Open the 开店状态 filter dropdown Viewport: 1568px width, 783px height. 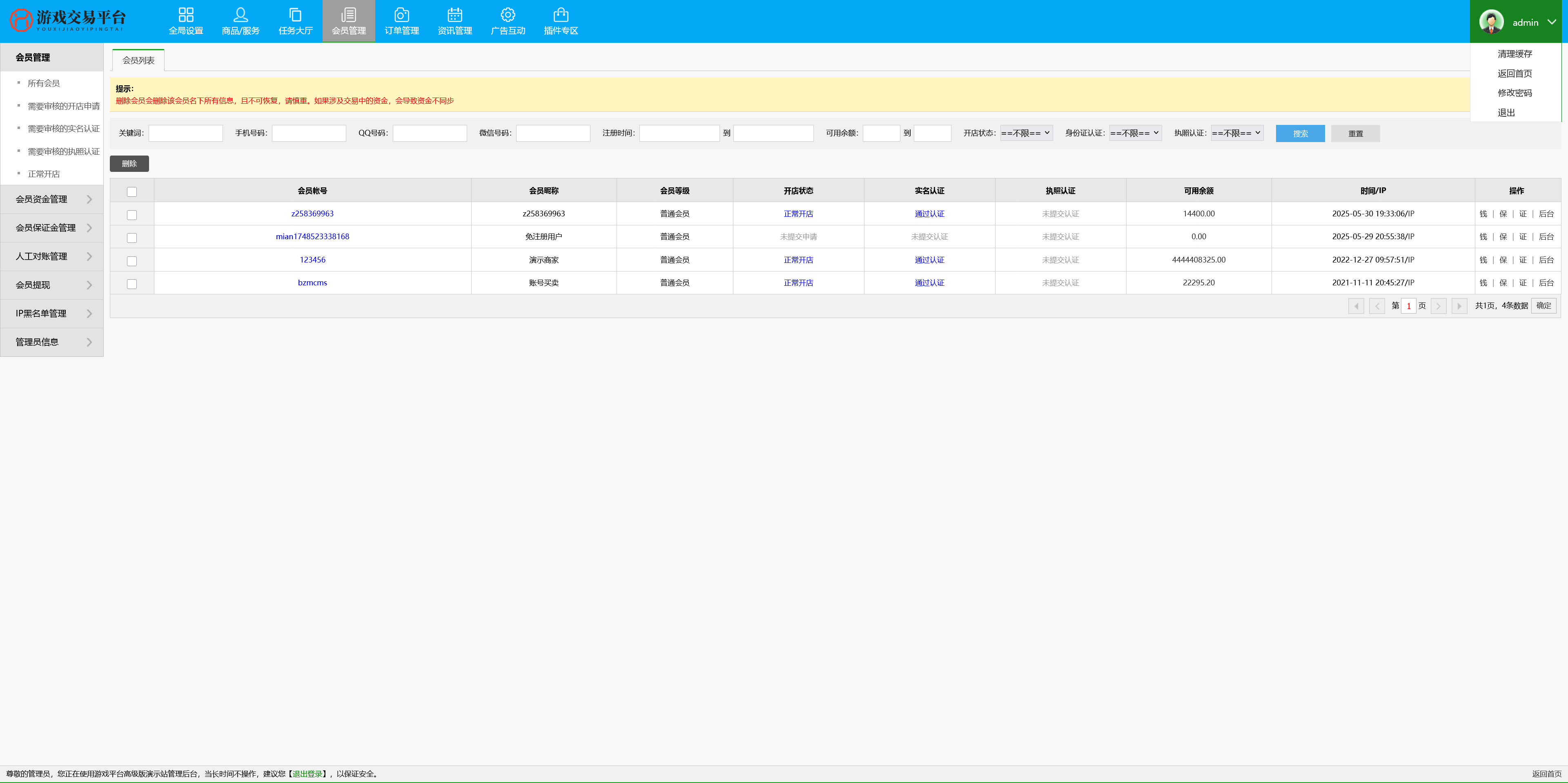tap(1026, 133)
